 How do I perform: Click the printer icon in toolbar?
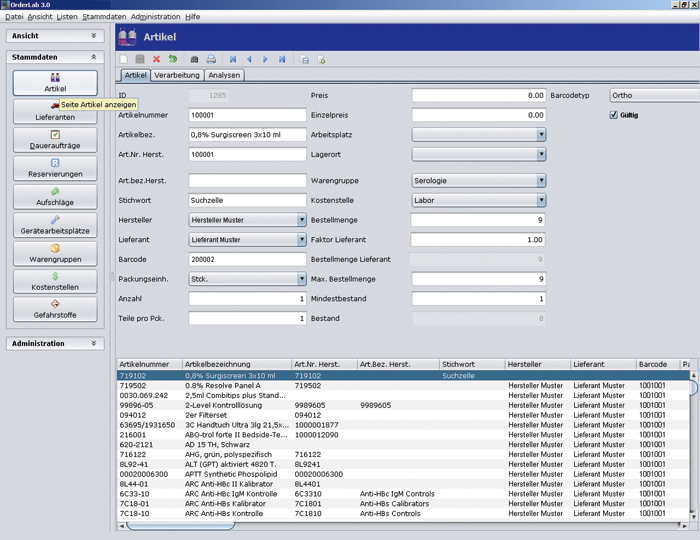[x=211, y=60]
